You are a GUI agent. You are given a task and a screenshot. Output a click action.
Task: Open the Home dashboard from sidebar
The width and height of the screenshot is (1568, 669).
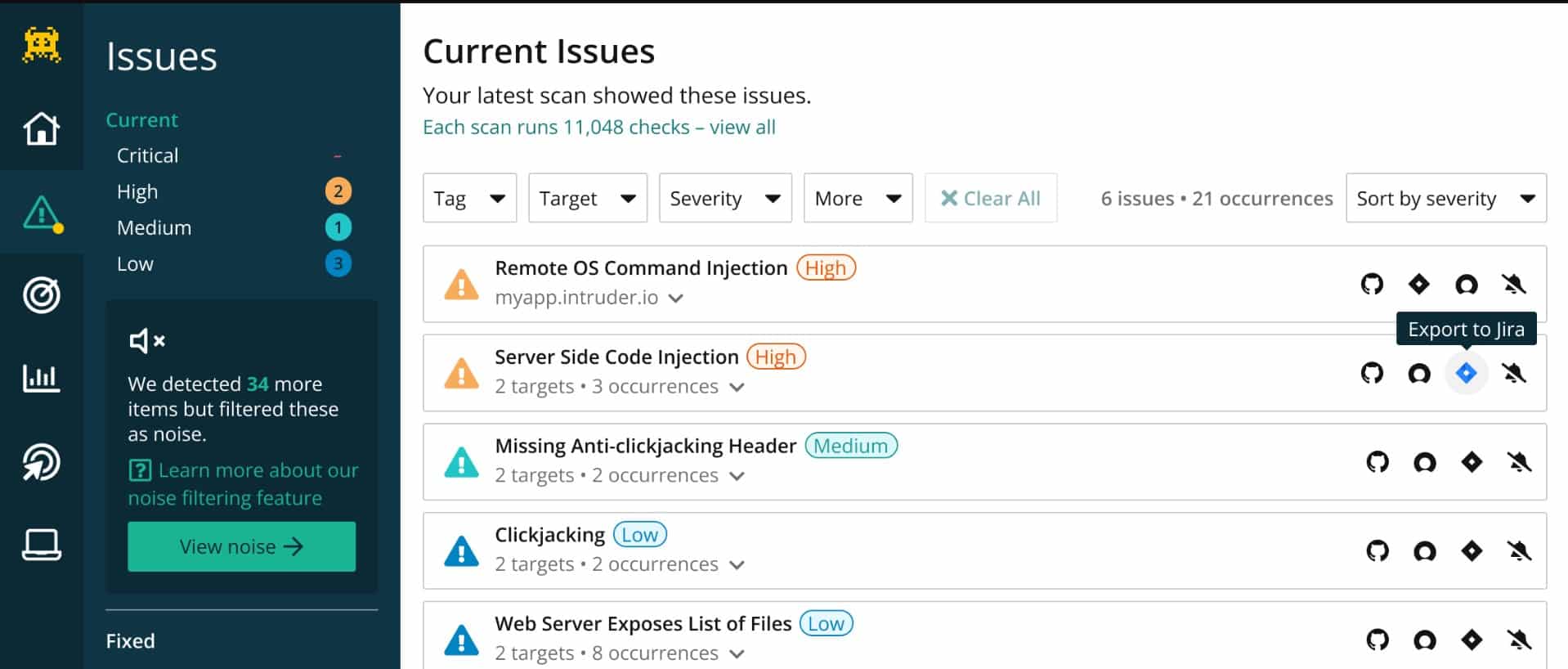41,128
